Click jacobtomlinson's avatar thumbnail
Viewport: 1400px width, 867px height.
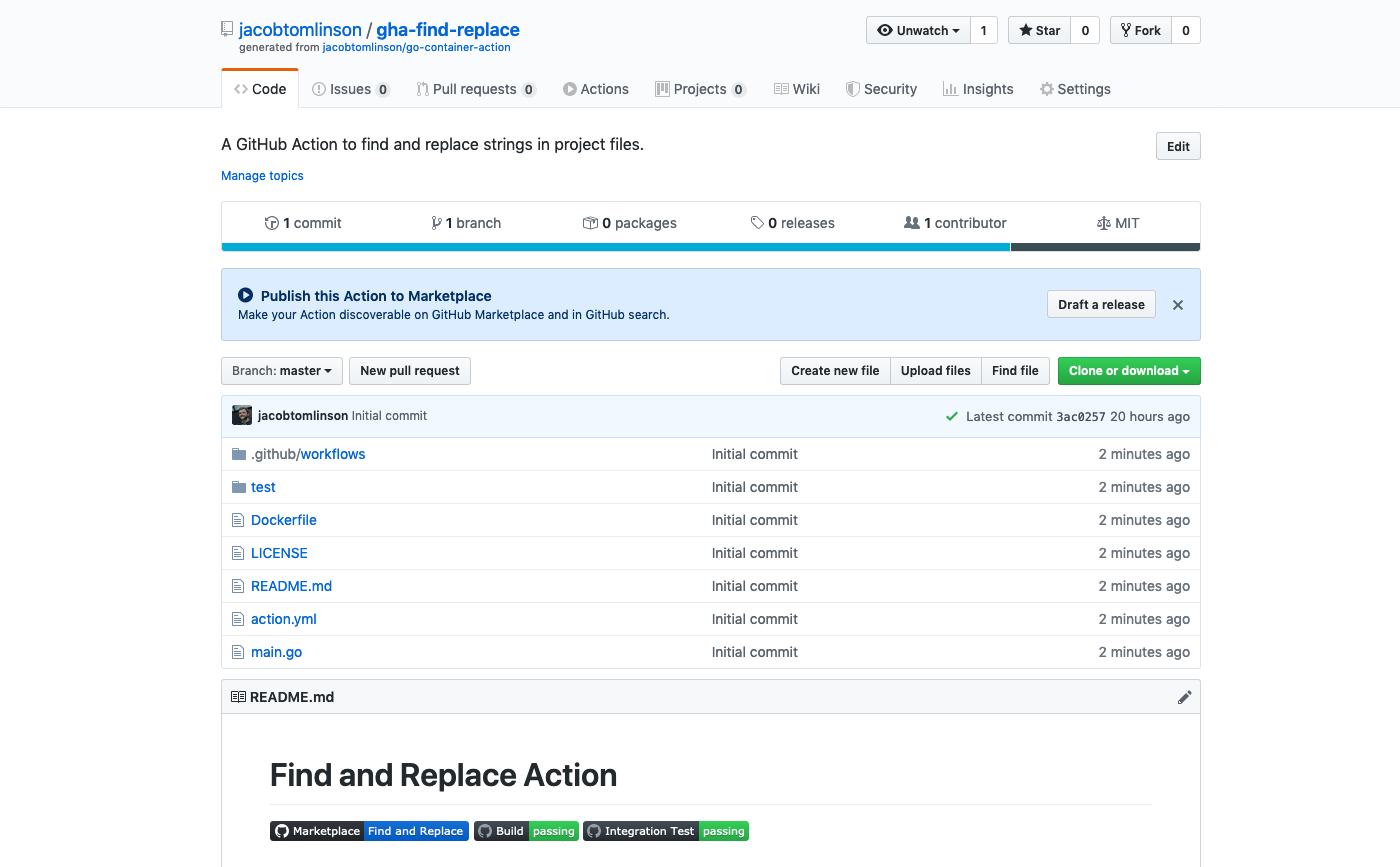click(x=241, y=416)
